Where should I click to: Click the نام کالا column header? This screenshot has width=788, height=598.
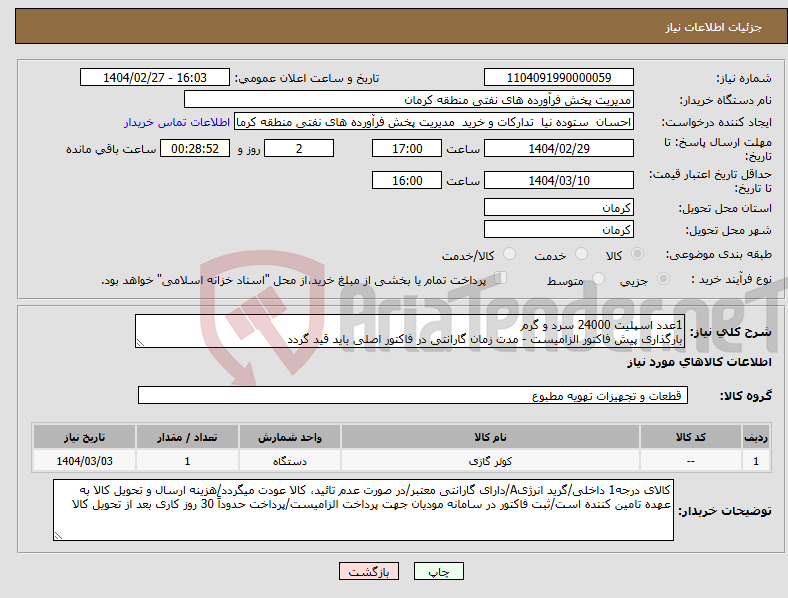coord(490,437)
